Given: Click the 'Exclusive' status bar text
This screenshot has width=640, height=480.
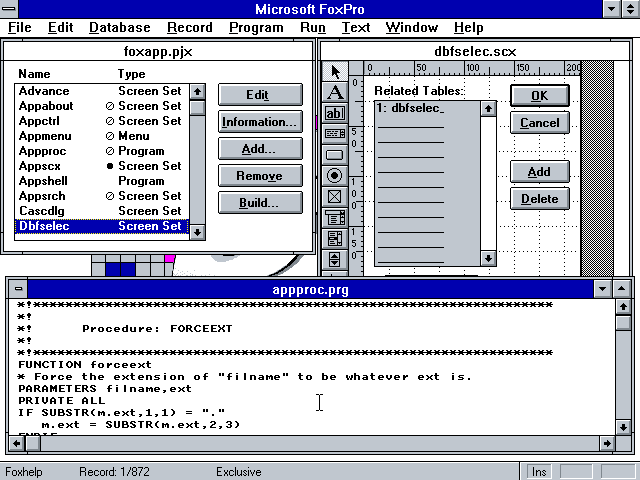Looking at the screenshot, I should pos(239,472).
